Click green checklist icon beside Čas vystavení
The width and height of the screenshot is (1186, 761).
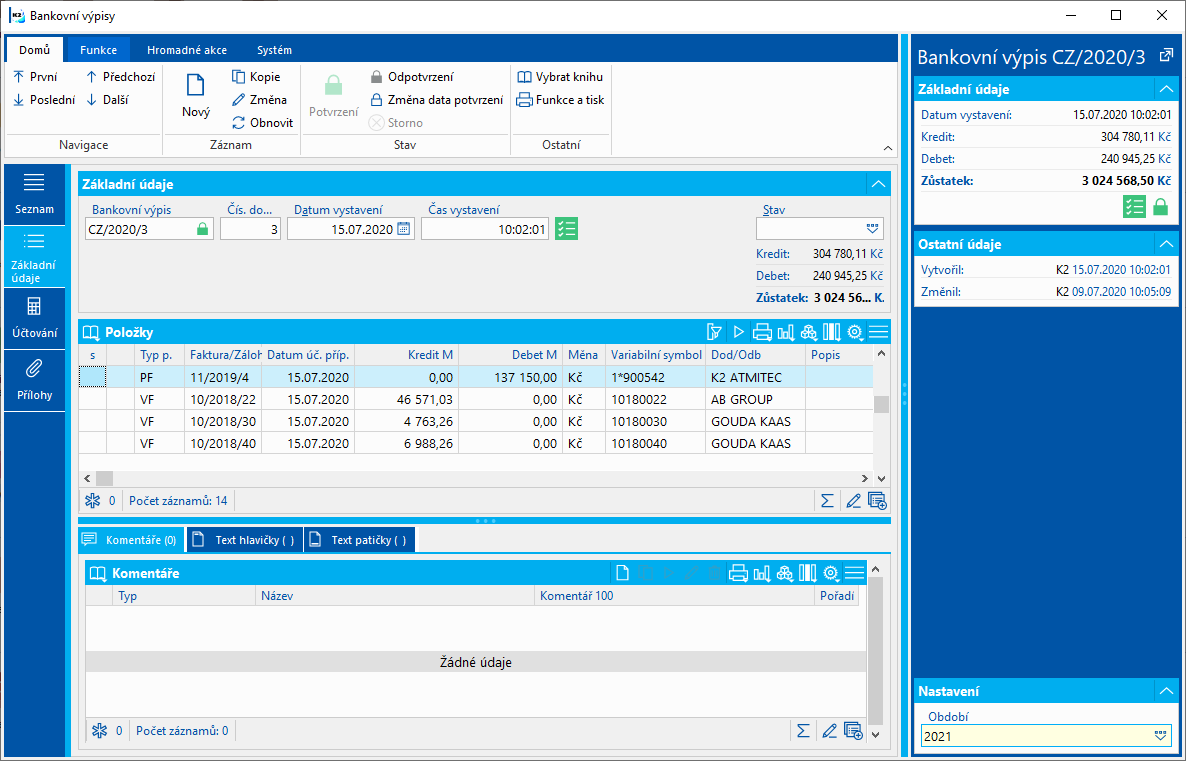coord(567,228)
